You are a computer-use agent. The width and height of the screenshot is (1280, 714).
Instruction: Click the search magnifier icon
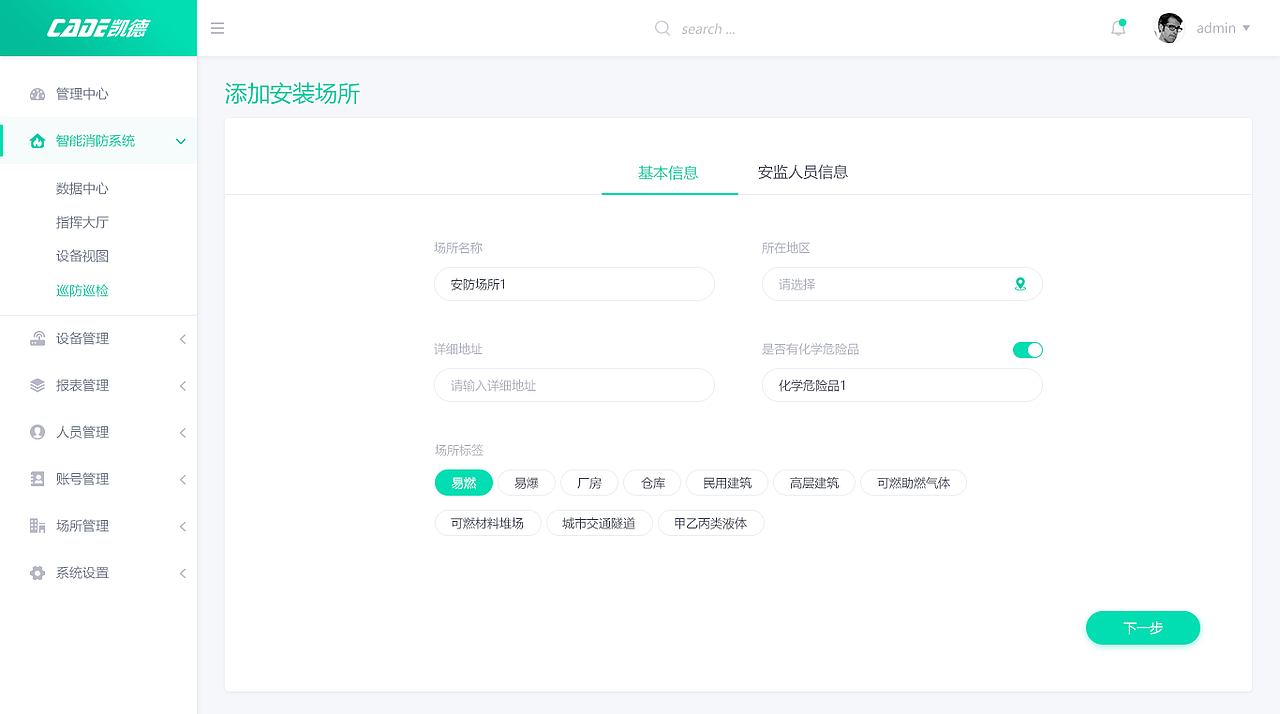tap(662, 28)
